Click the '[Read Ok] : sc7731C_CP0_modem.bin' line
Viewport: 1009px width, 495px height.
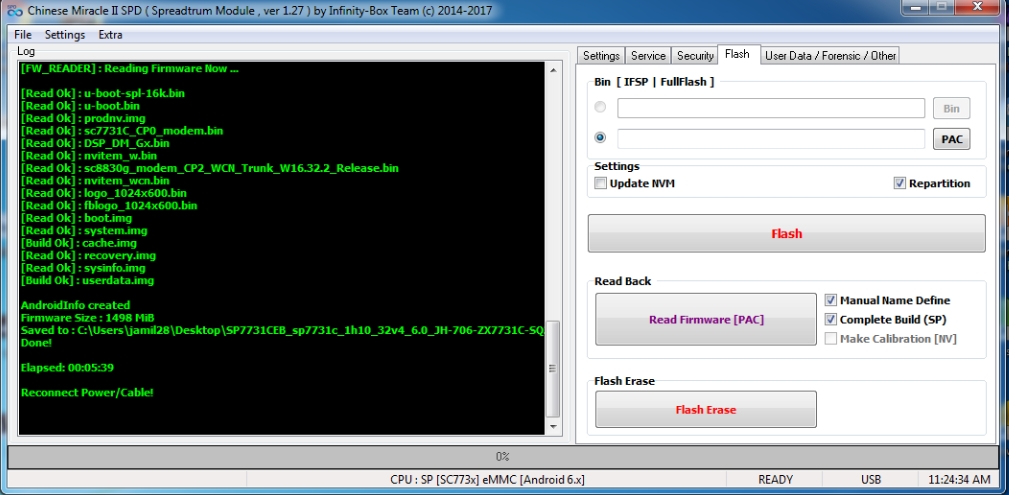(122, 131)
